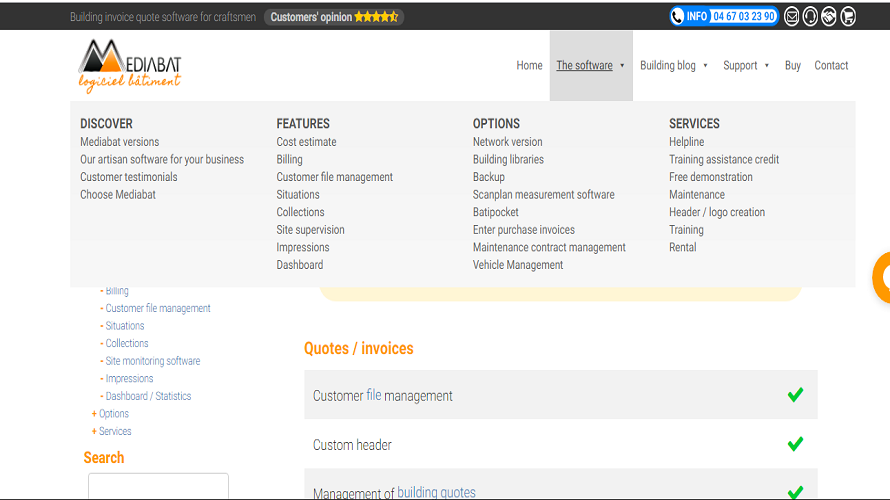Viewport: 890px width, 500px height.
Task: Open Rental service link
Action: click(x=682, y=247)
